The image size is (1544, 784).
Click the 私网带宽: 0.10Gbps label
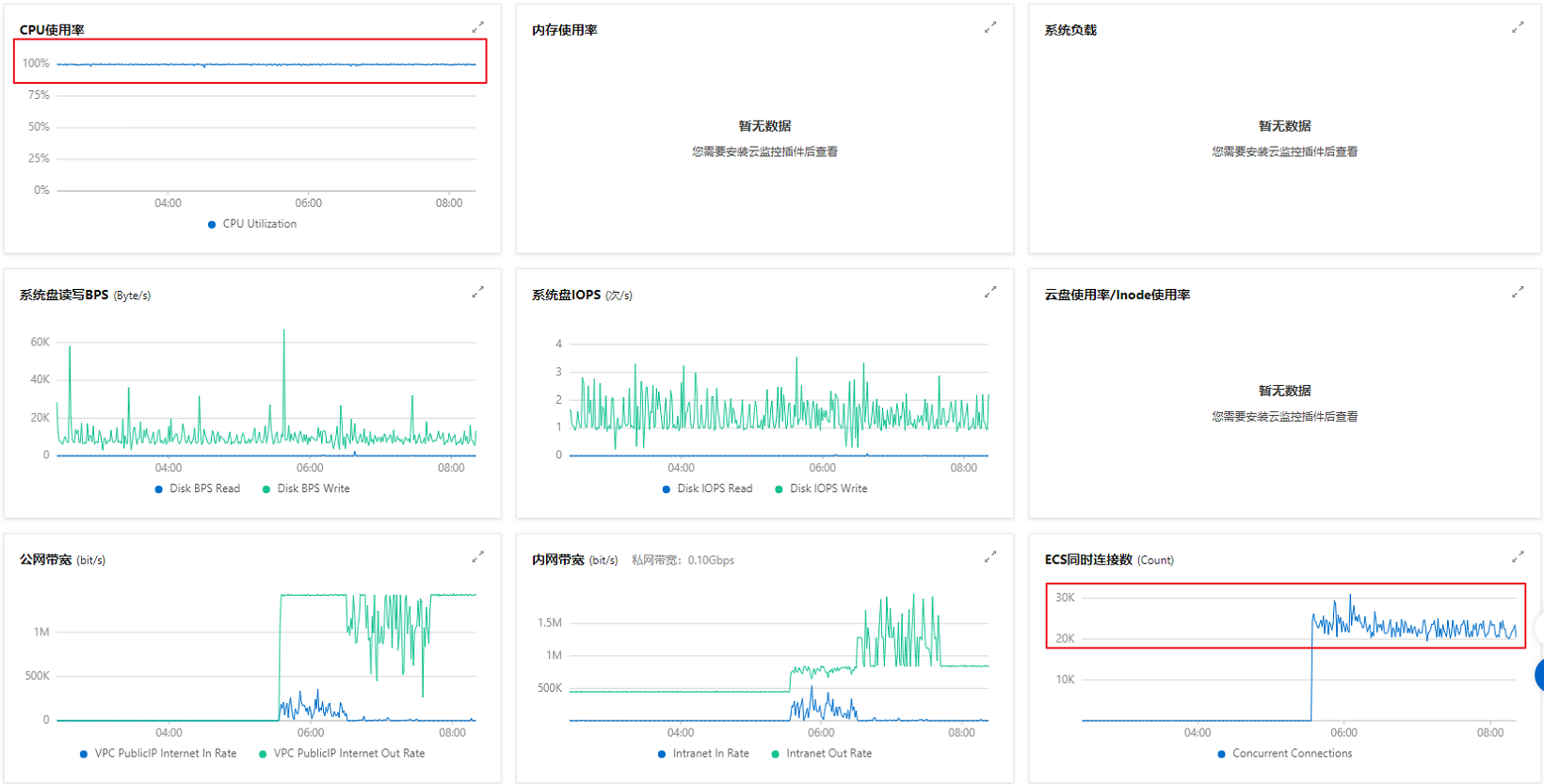click(x=683, y=560)
